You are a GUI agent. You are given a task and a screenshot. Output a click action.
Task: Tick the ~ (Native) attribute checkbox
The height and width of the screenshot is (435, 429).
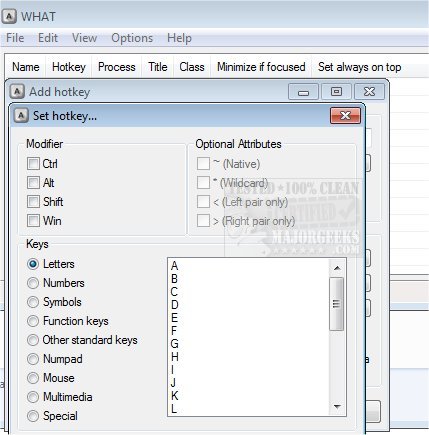point(203,164)
